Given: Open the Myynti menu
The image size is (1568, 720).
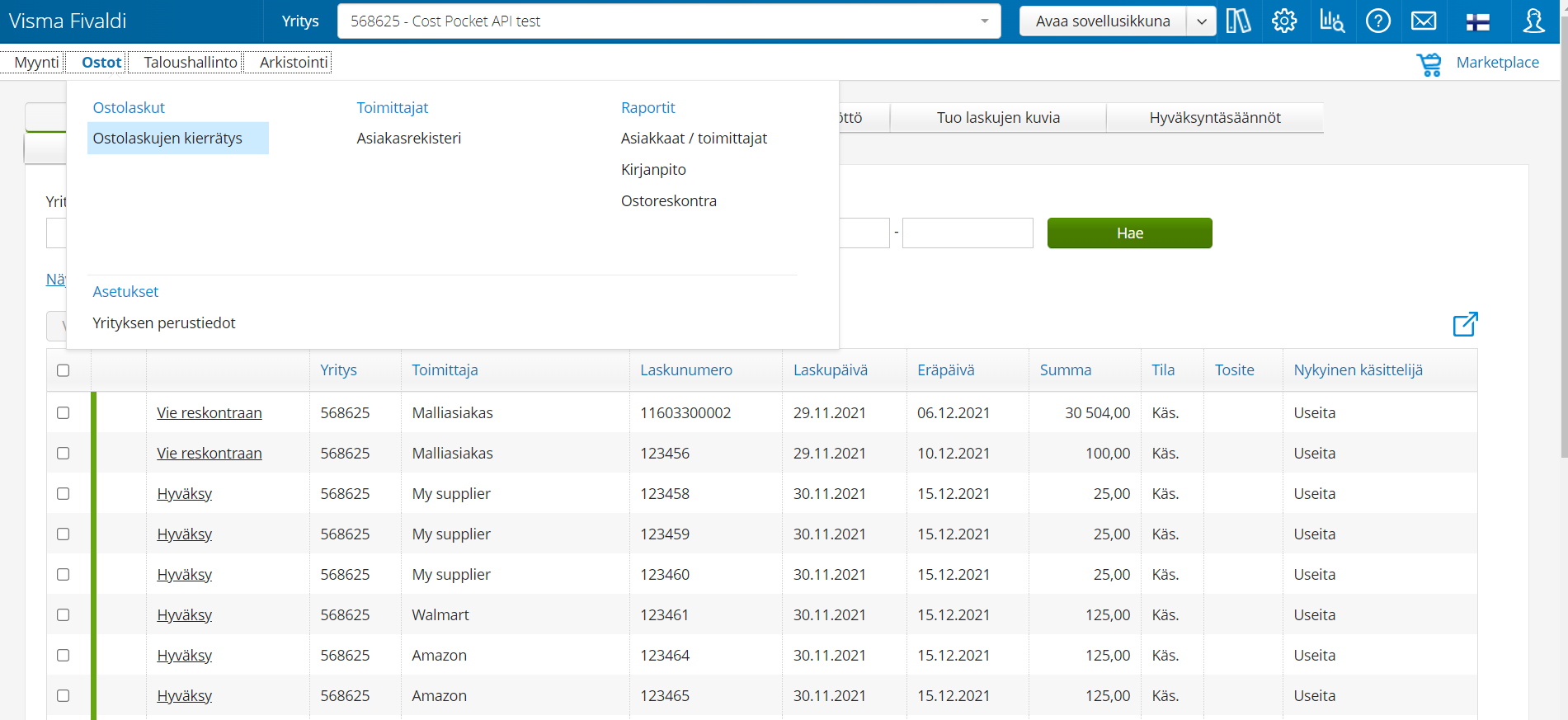Looking at the screenshot, I should coord(37,62).
